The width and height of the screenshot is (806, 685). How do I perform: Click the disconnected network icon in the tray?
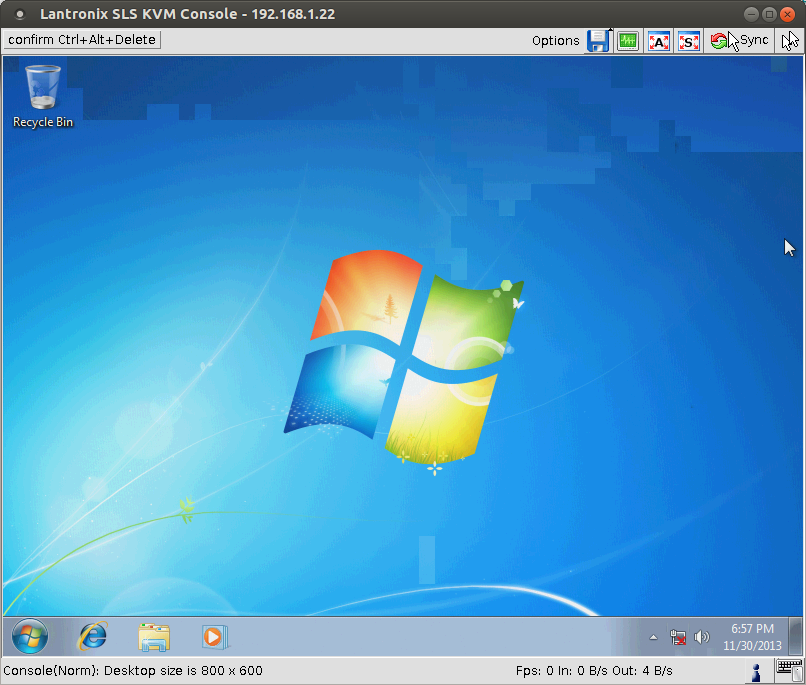(x=678, y=636)
